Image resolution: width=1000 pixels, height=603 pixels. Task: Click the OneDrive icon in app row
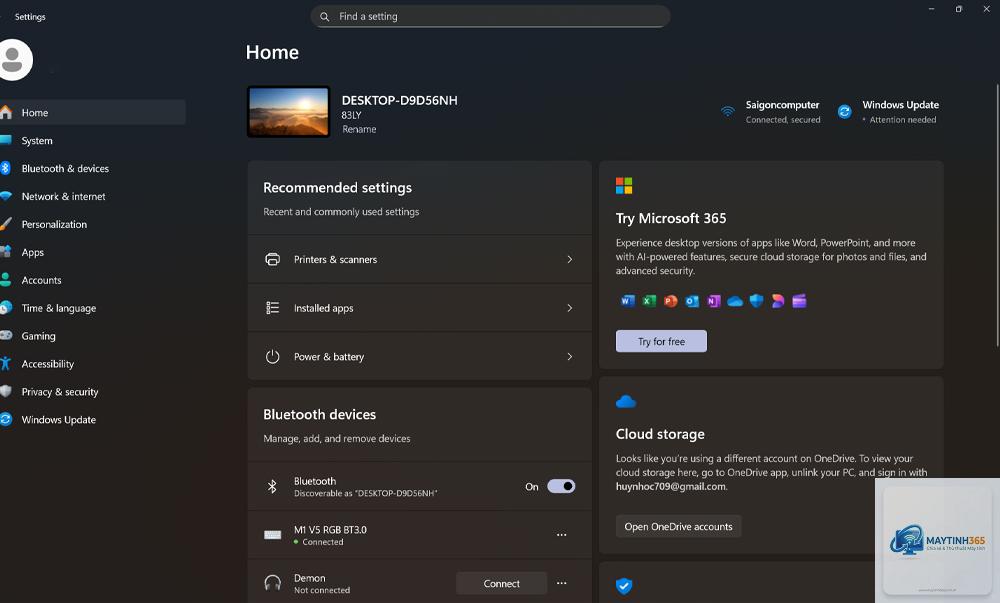[735, 301]
